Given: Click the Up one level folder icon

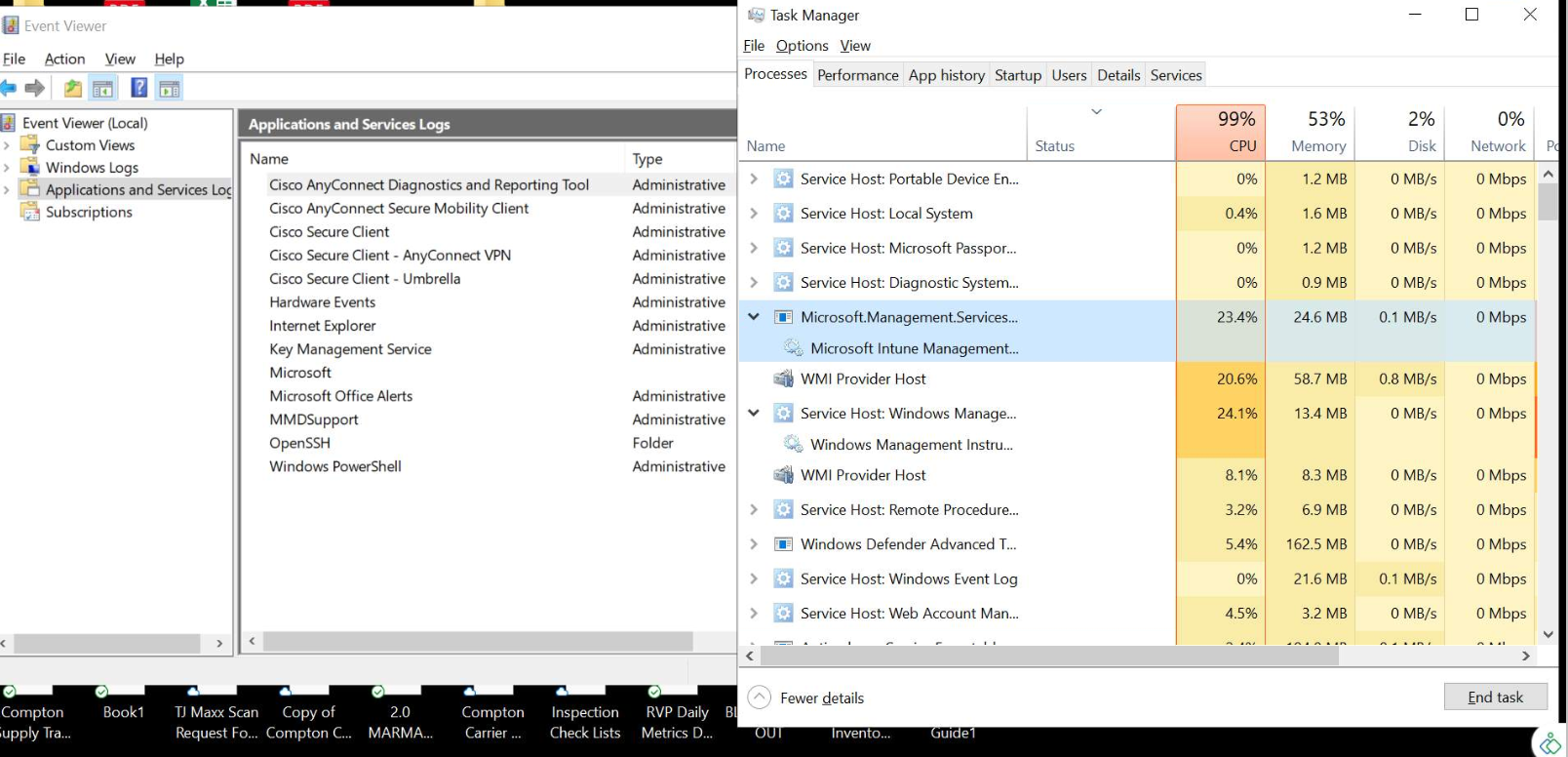Looking at the screenshot, I should 73,89.
